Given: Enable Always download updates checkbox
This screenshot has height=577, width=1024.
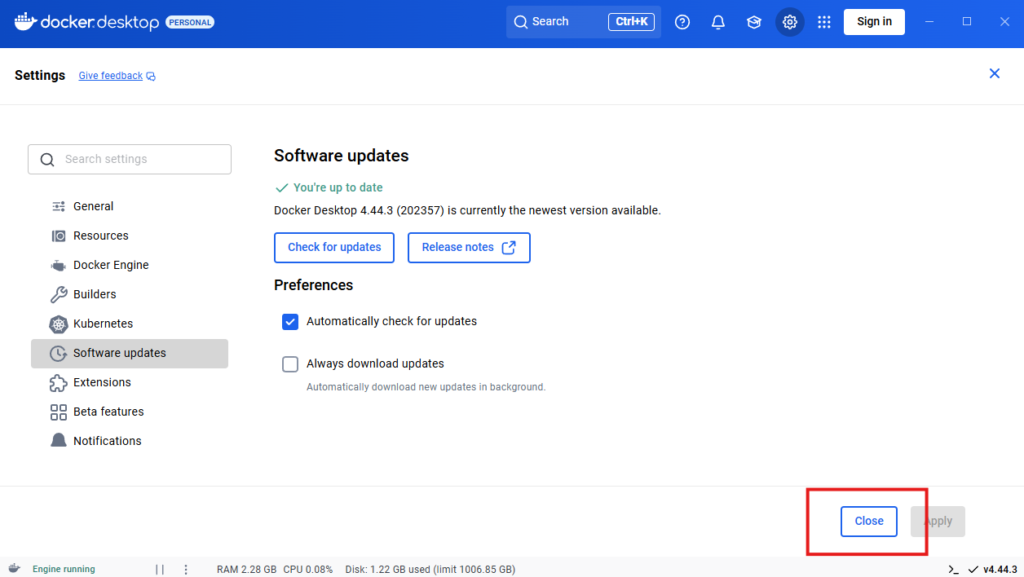Looking at the screenshot, I should (290, 364).
